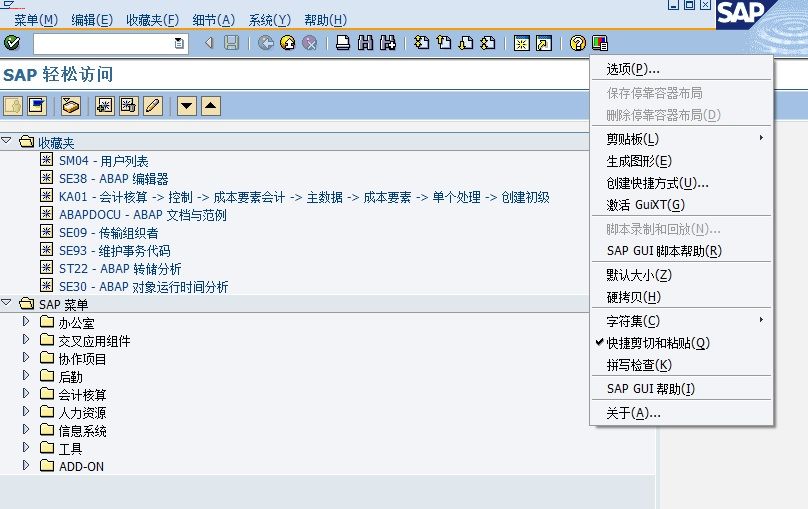The height and width of the screenshot is (509, 808).
Task: Click the Create Shortcut icon
Action: (544, 43)
